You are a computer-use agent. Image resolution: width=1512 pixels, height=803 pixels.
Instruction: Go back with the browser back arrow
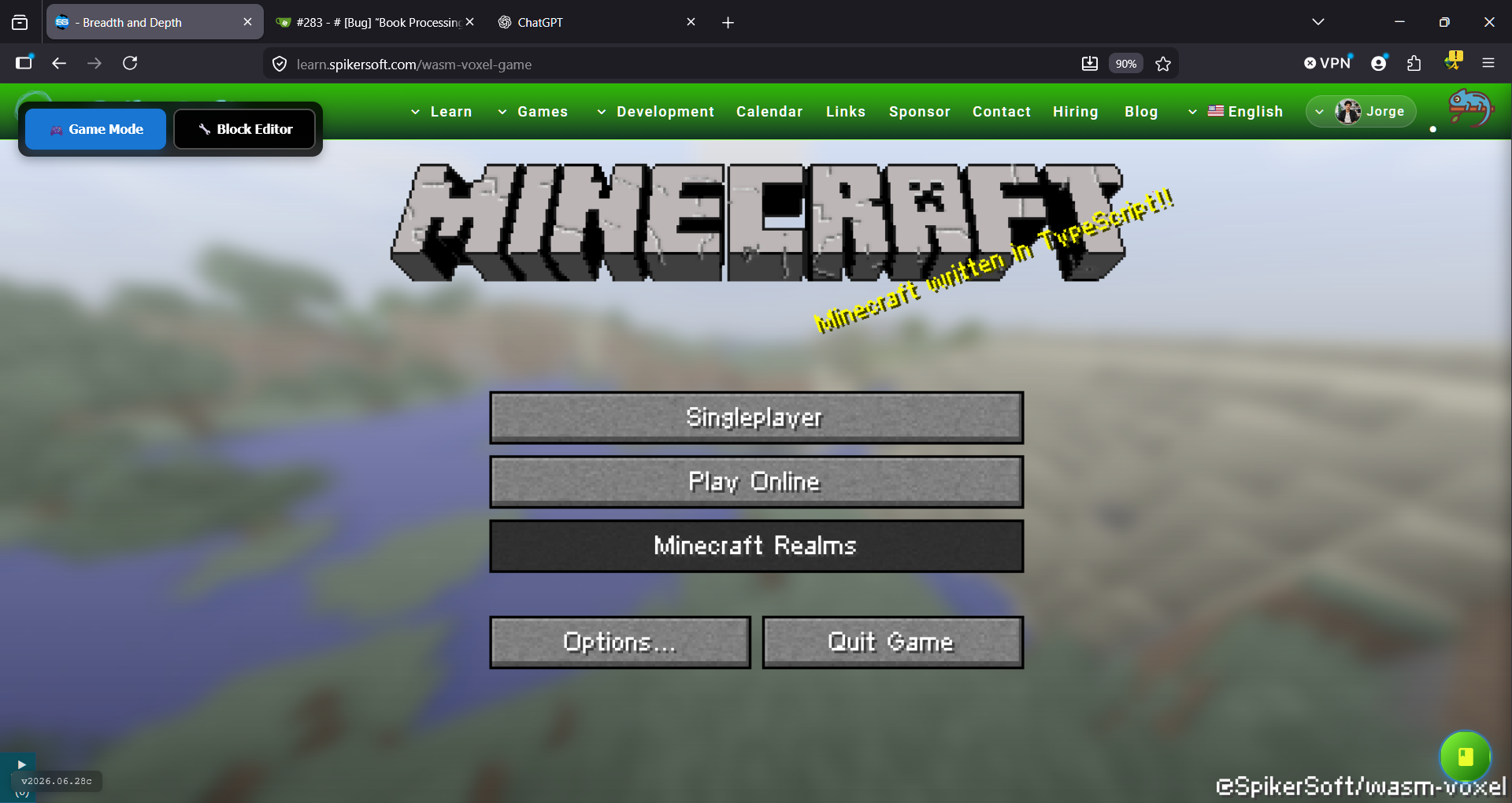59,63
